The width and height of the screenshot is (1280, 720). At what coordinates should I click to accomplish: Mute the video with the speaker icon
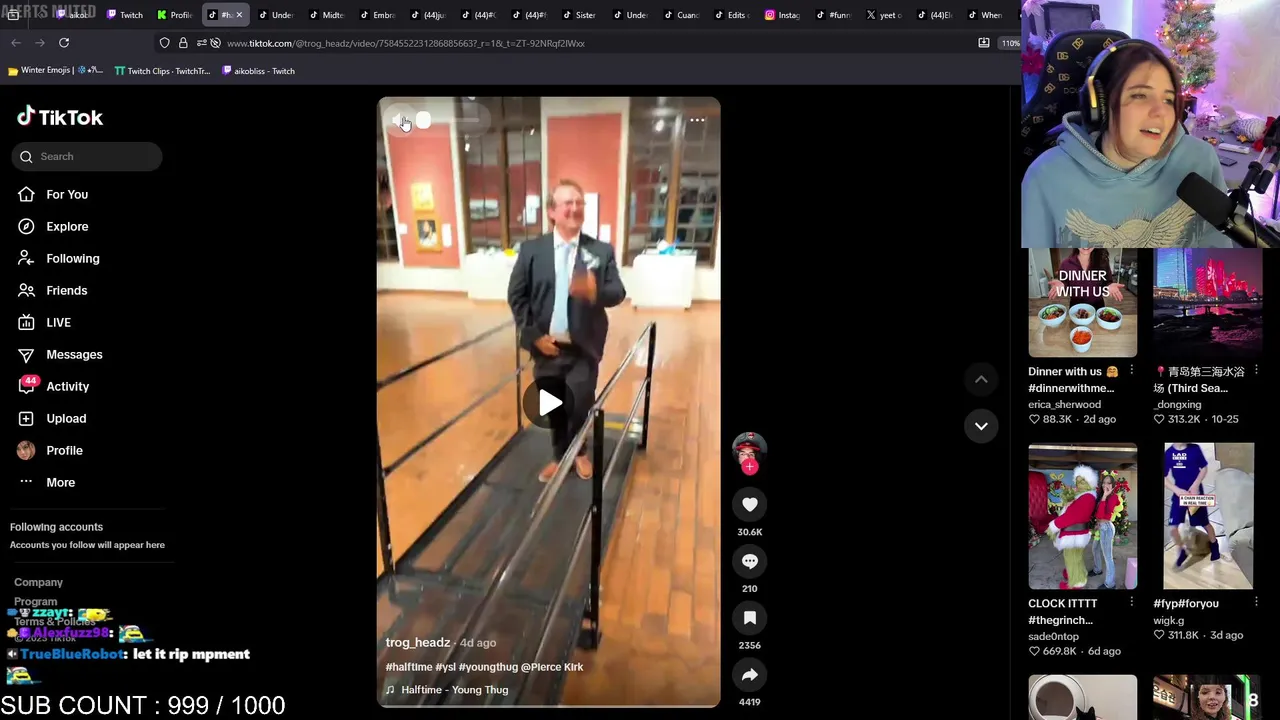tap(399, 120)
